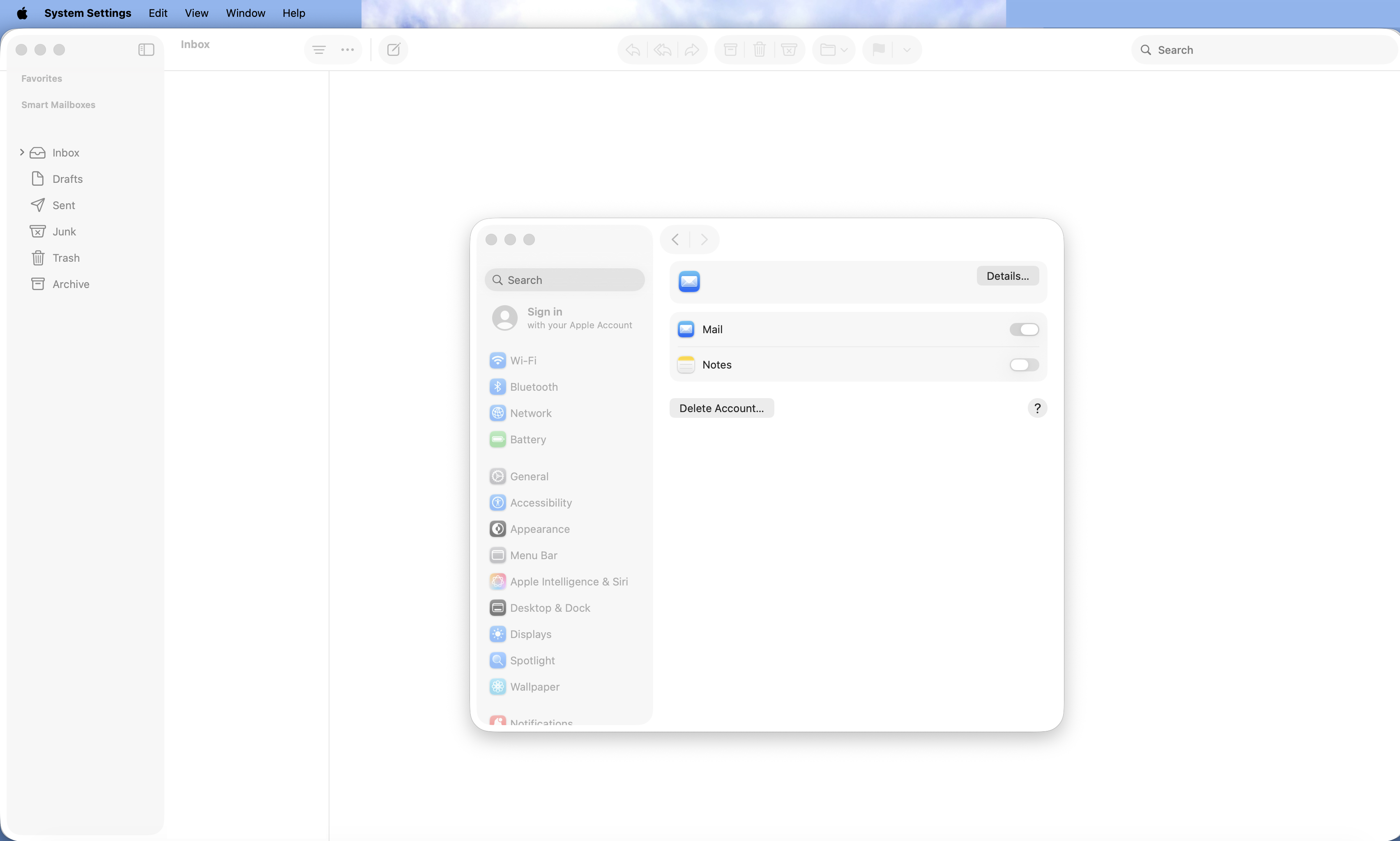Toggle the Mail switch for this account
The height and width of the screenshot is (841, 1400).
point(1024,329)
